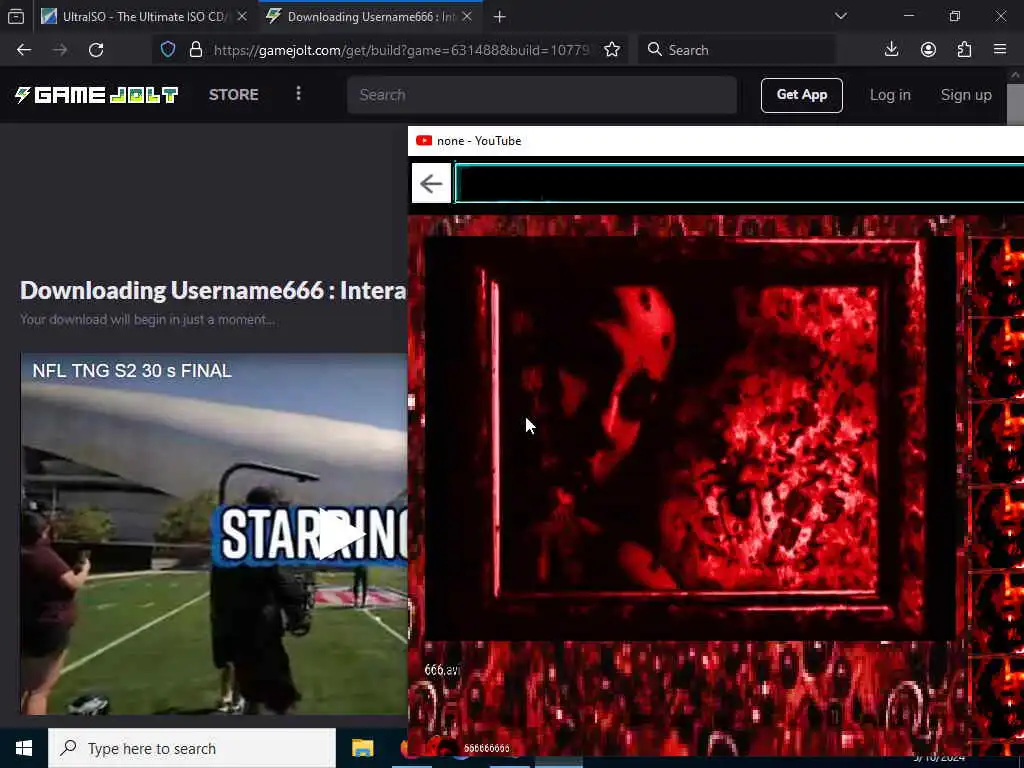The height and width of the screenshot is (768, 1024).
Task: Open the tracking protection shield icon
Action: pyautogui.click(x=168, y=50)
